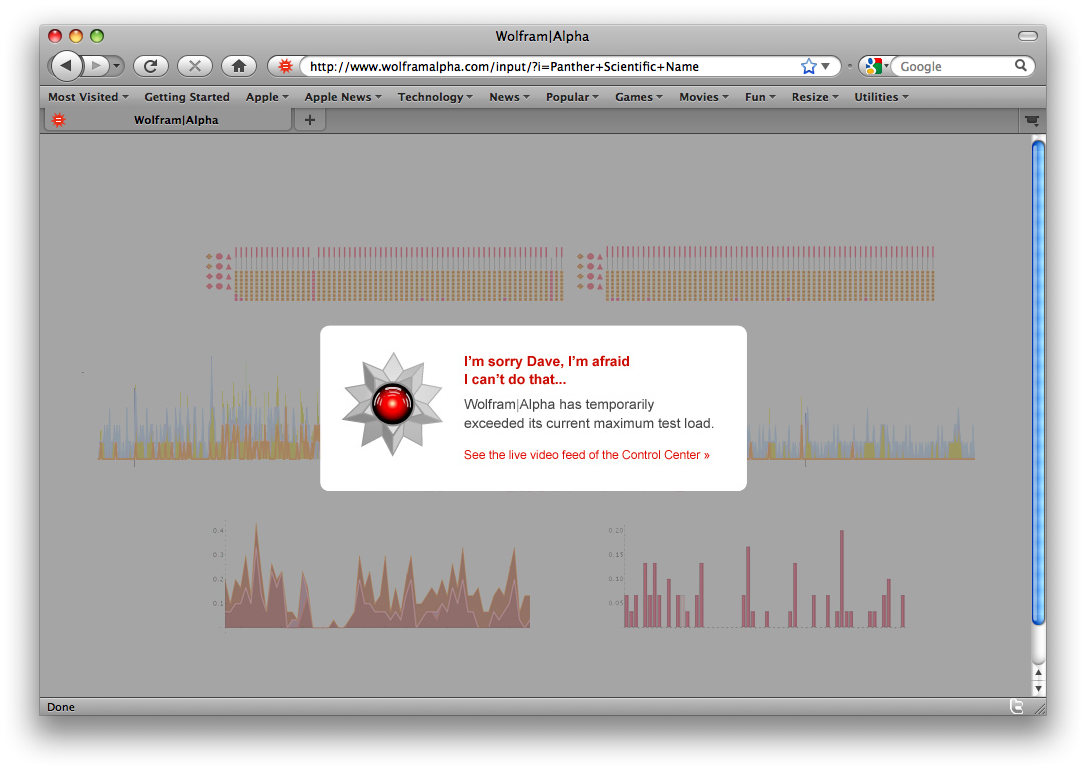The height and width of the screenshot is (770, 1086).
Task: Click the "Done" status bar text
Action: [x=61, y=707]
